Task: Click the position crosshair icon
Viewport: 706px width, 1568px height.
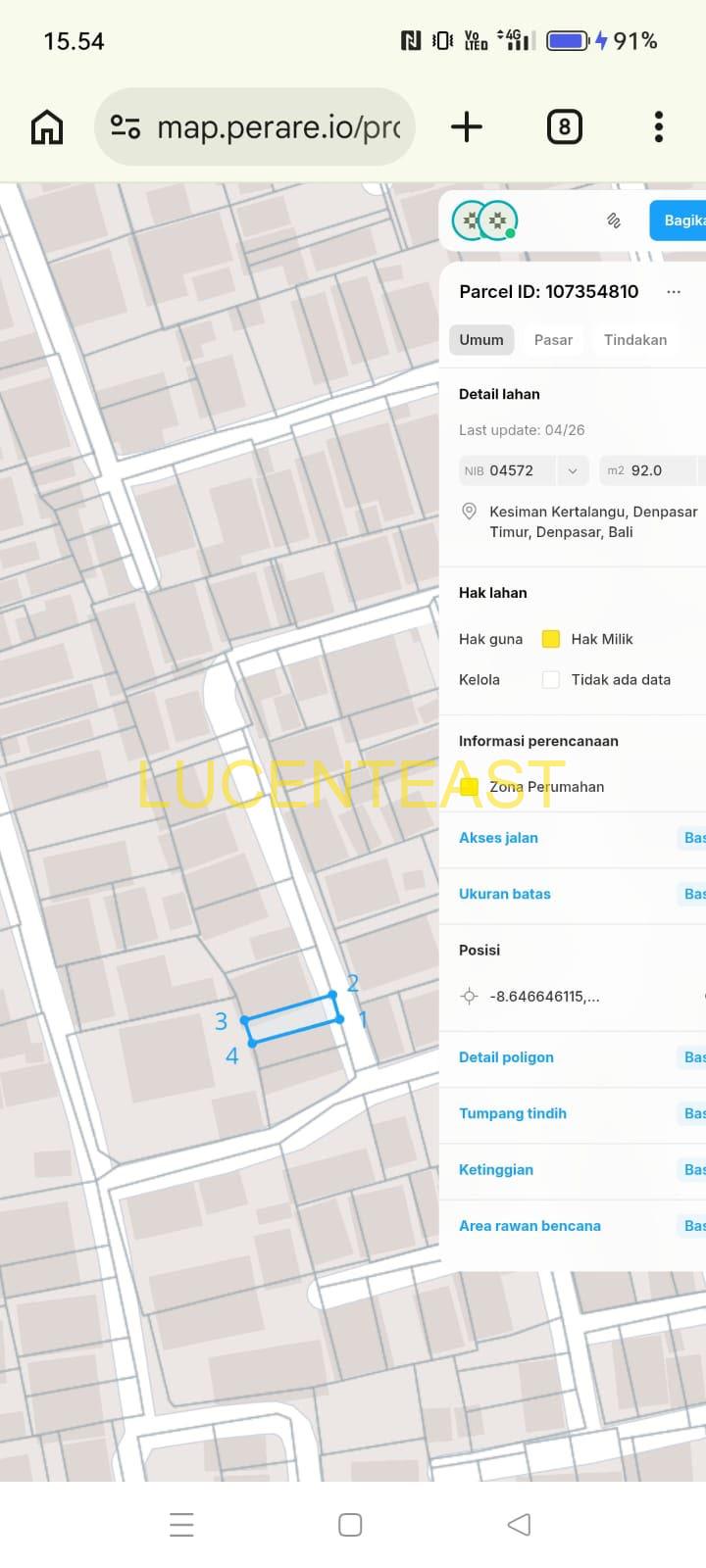Action: tap(469, 997)
